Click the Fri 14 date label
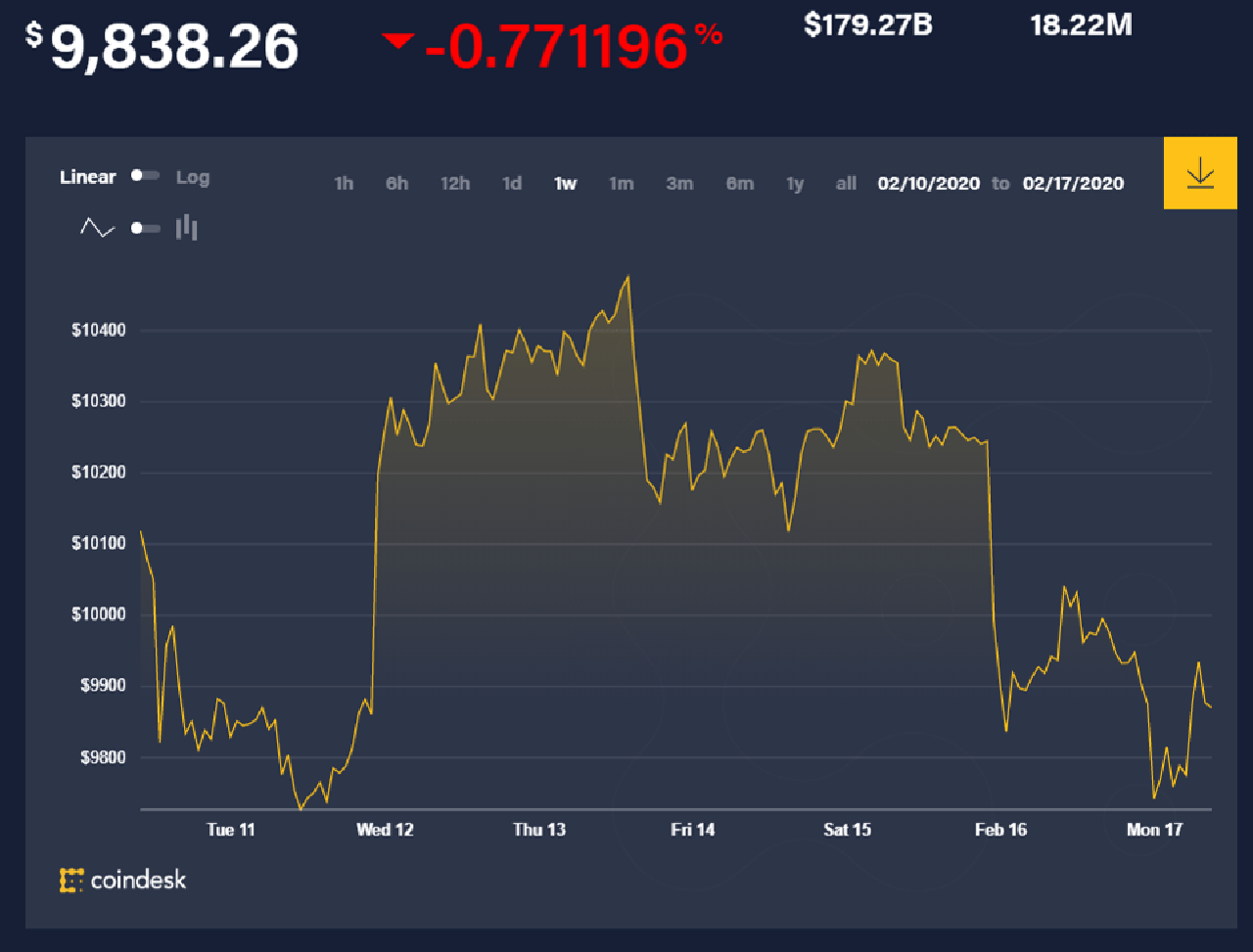The width and height of the screenshot is (1253, 952). click(x=693, y=830)
